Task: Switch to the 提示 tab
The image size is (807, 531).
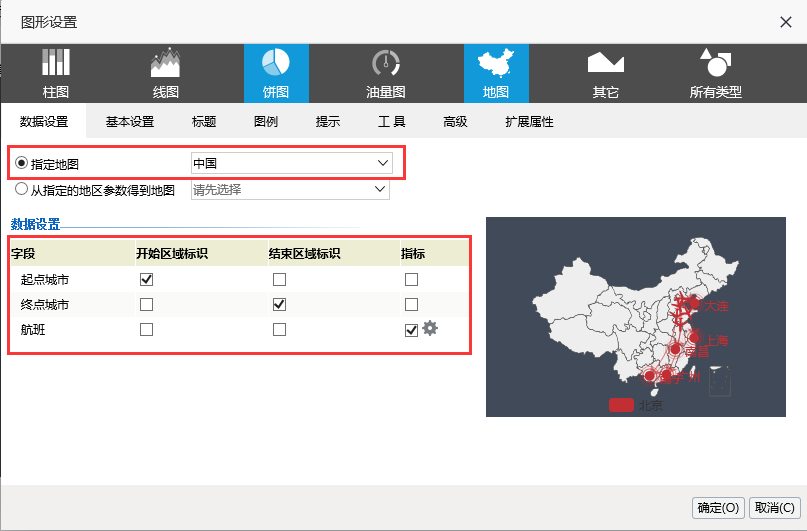Action: 328,121
